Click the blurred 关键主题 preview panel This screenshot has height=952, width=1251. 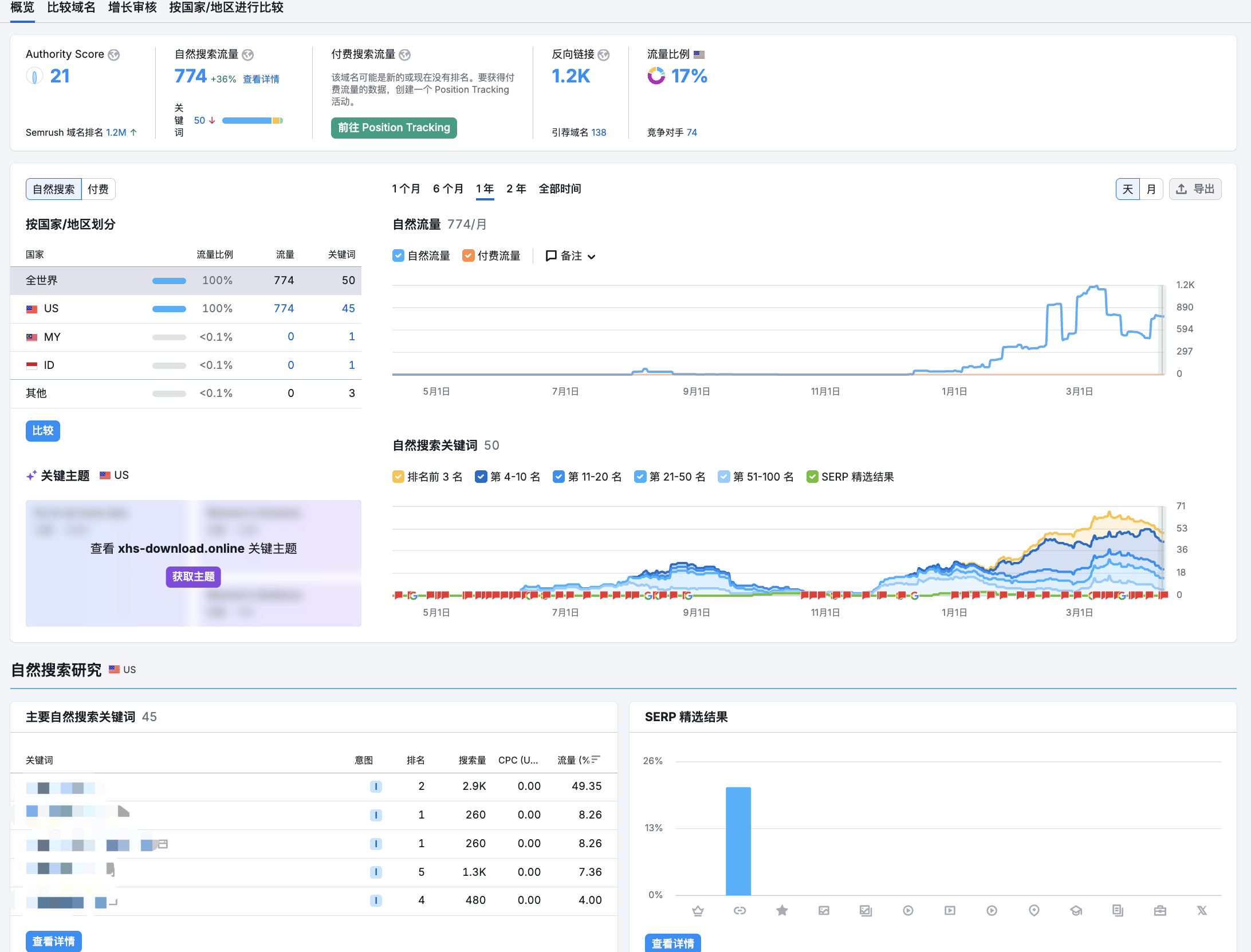tap(194, 563)
